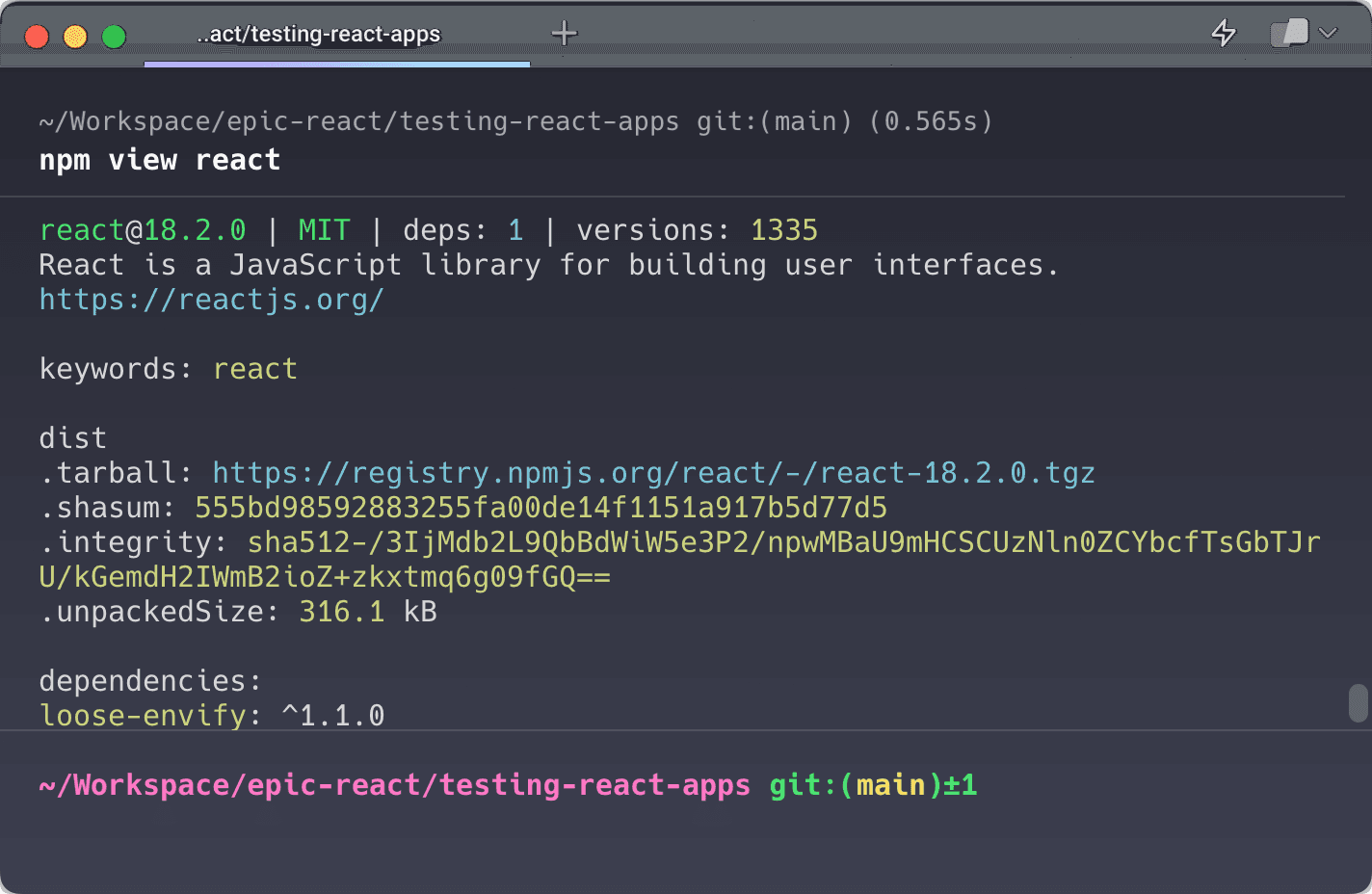Close the window with red button

[x=37, y=37]
